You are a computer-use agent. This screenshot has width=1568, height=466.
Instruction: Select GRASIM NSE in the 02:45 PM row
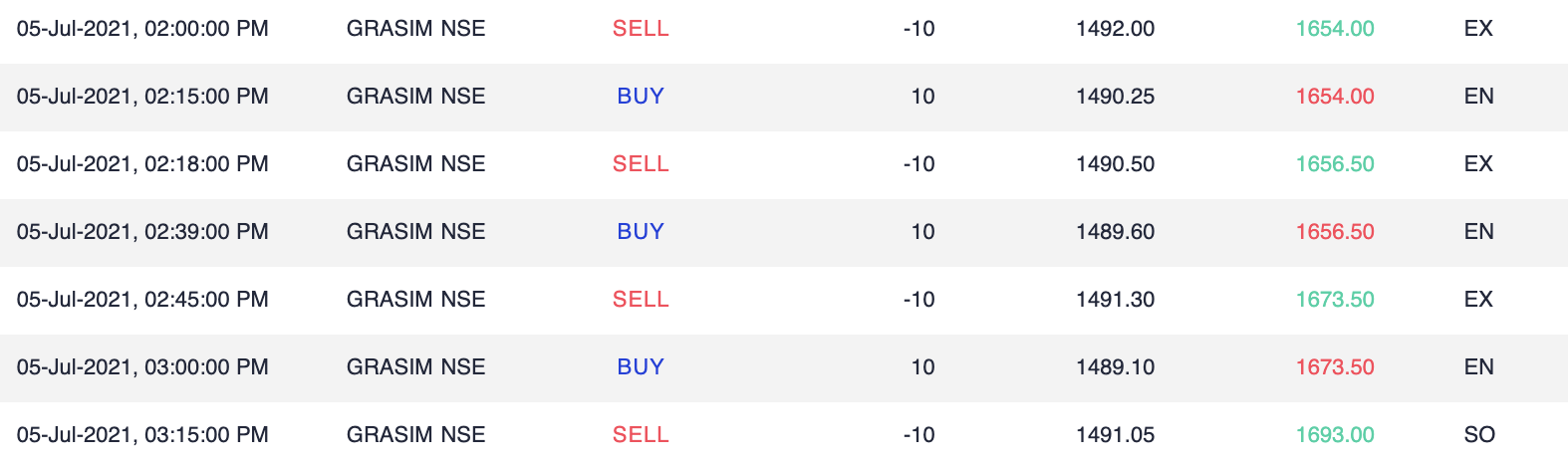point(416,300)
